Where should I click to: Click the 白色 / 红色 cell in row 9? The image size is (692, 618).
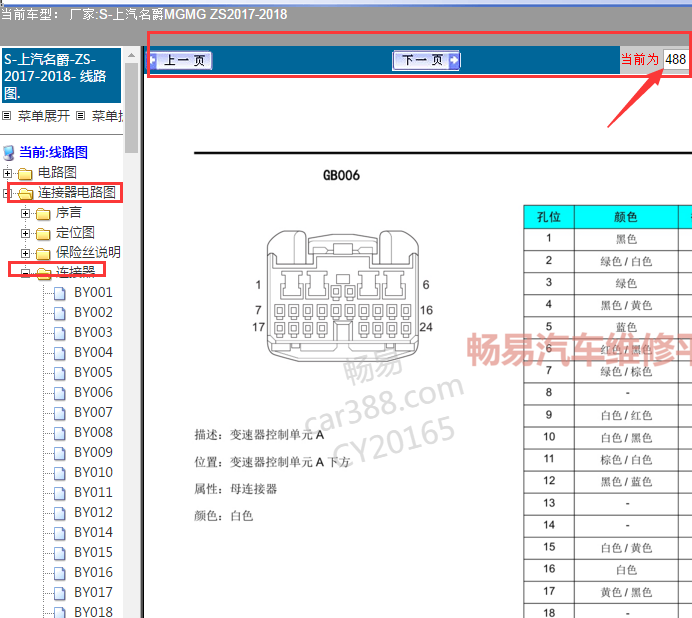pyautogui.click(x=626, y=416)
